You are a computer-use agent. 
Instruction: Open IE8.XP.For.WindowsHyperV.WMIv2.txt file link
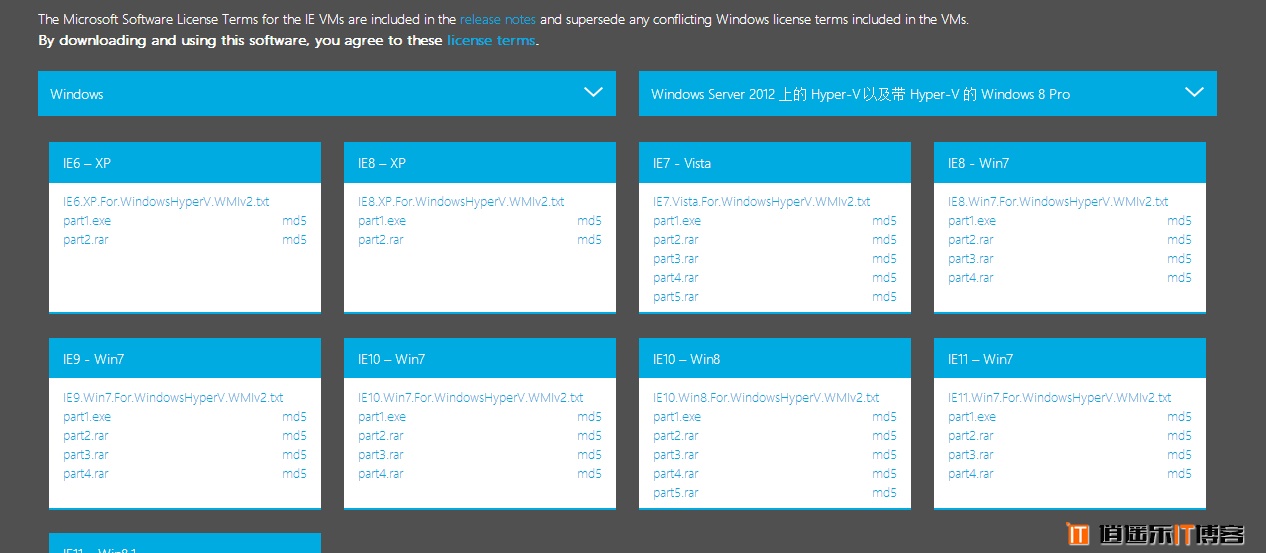[x=461, y=202]
